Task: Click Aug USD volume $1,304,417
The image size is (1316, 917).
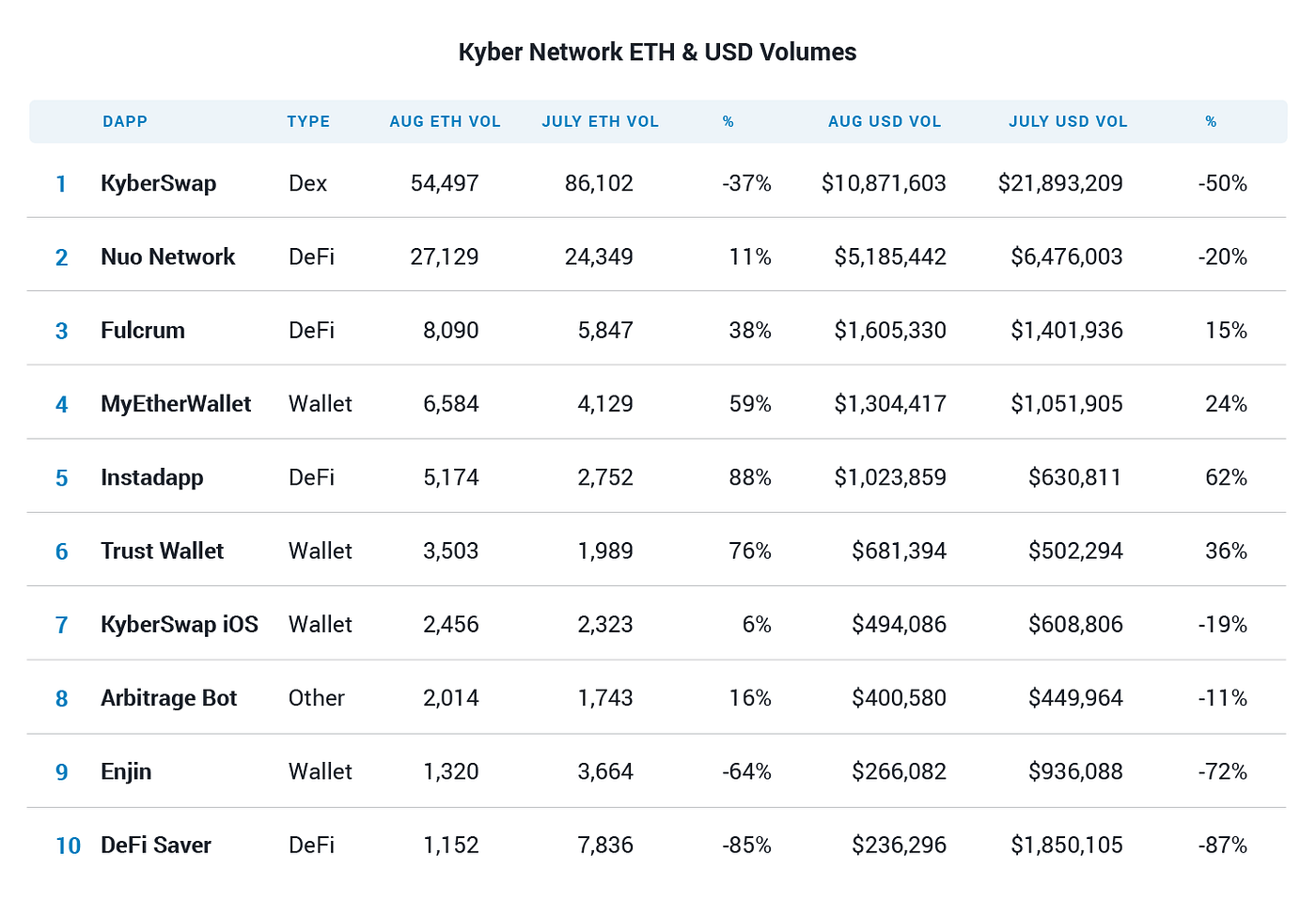Action: 890,404
